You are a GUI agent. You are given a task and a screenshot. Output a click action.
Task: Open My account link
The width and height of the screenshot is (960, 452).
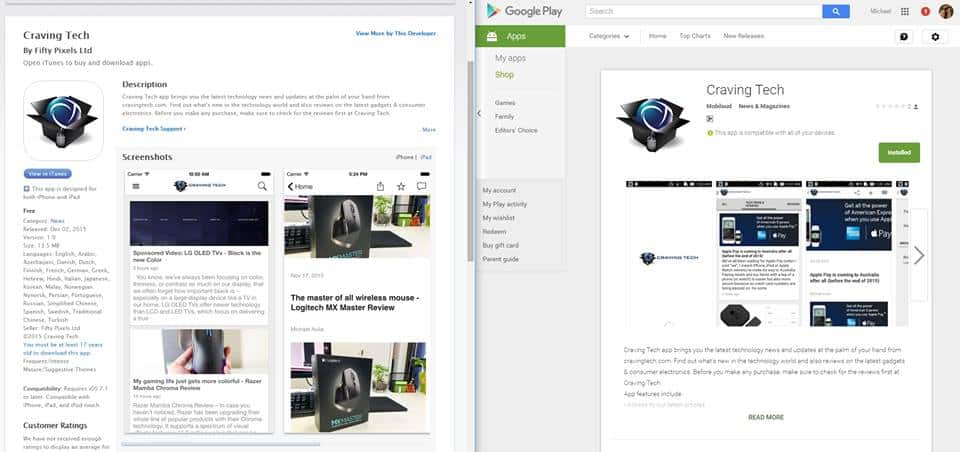(x=499, y=190)
